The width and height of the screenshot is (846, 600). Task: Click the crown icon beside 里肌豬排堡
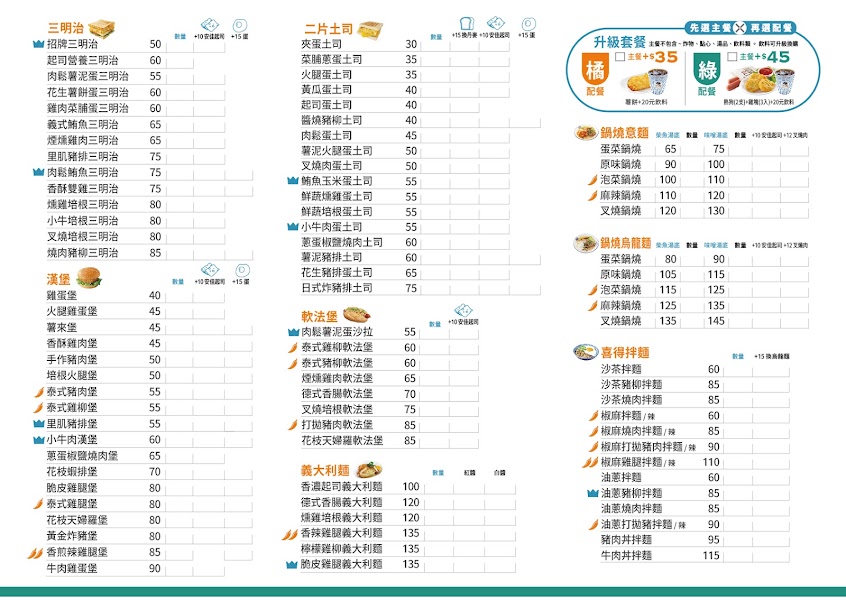[x=38, y=424]
